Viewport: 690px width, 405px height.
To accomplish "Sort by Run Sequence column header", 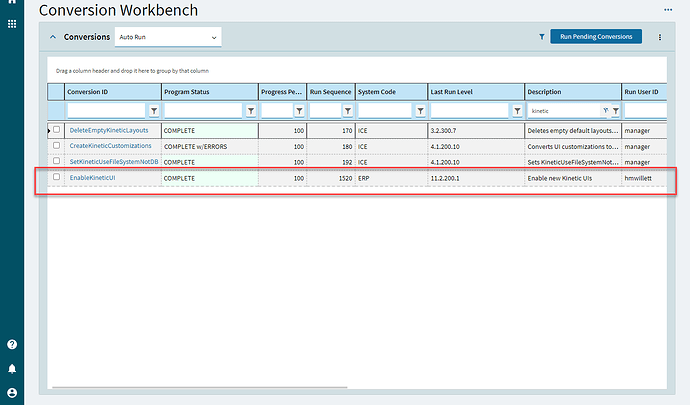I will (331, 92).
